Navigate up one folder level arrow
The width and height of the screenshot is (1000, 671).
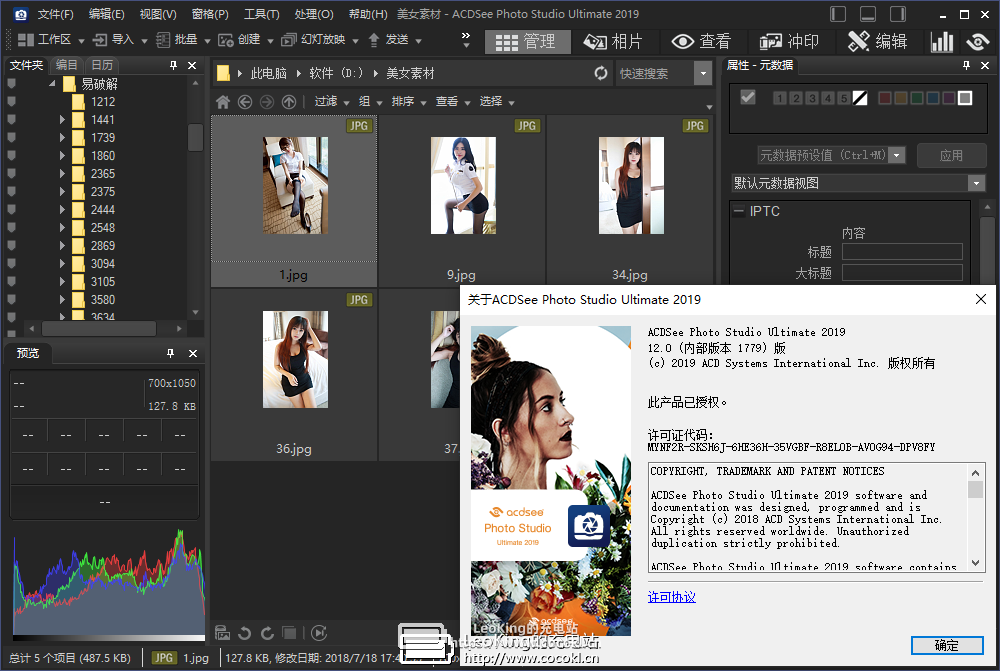coord(289,101)
